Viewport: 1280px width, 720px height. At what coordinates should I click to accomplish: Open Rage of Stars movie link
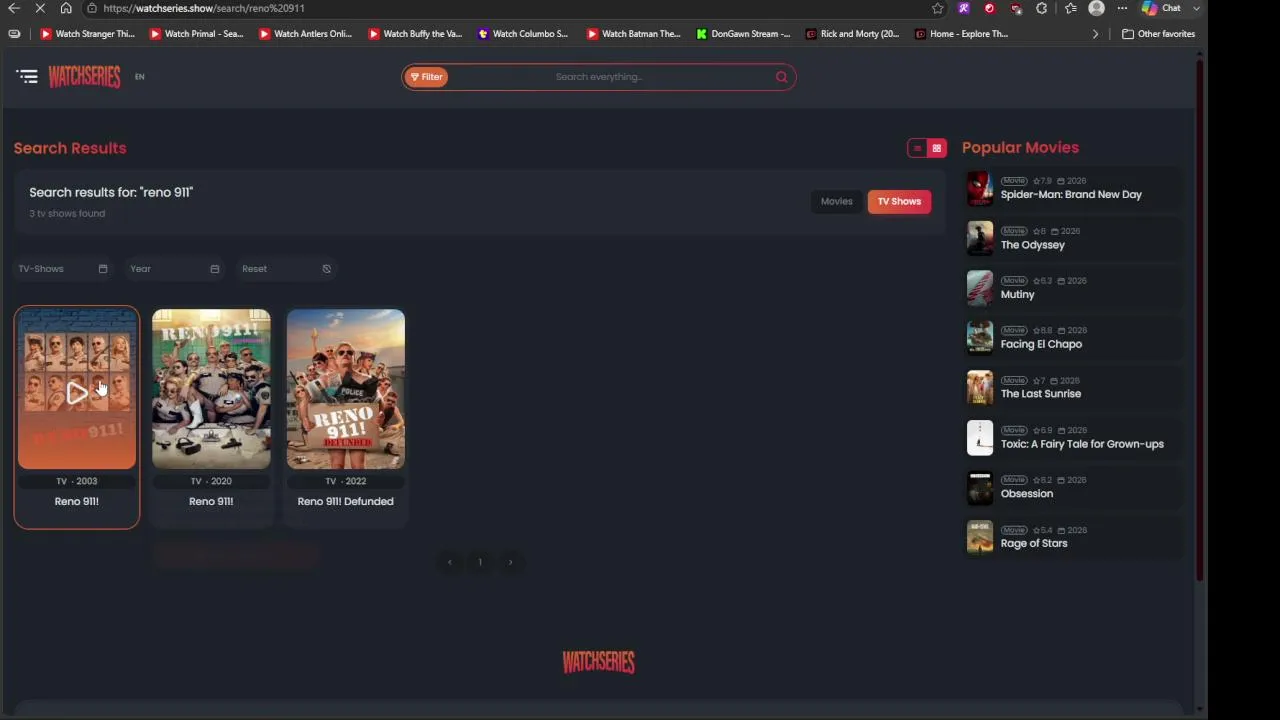tap(1034, 544)
